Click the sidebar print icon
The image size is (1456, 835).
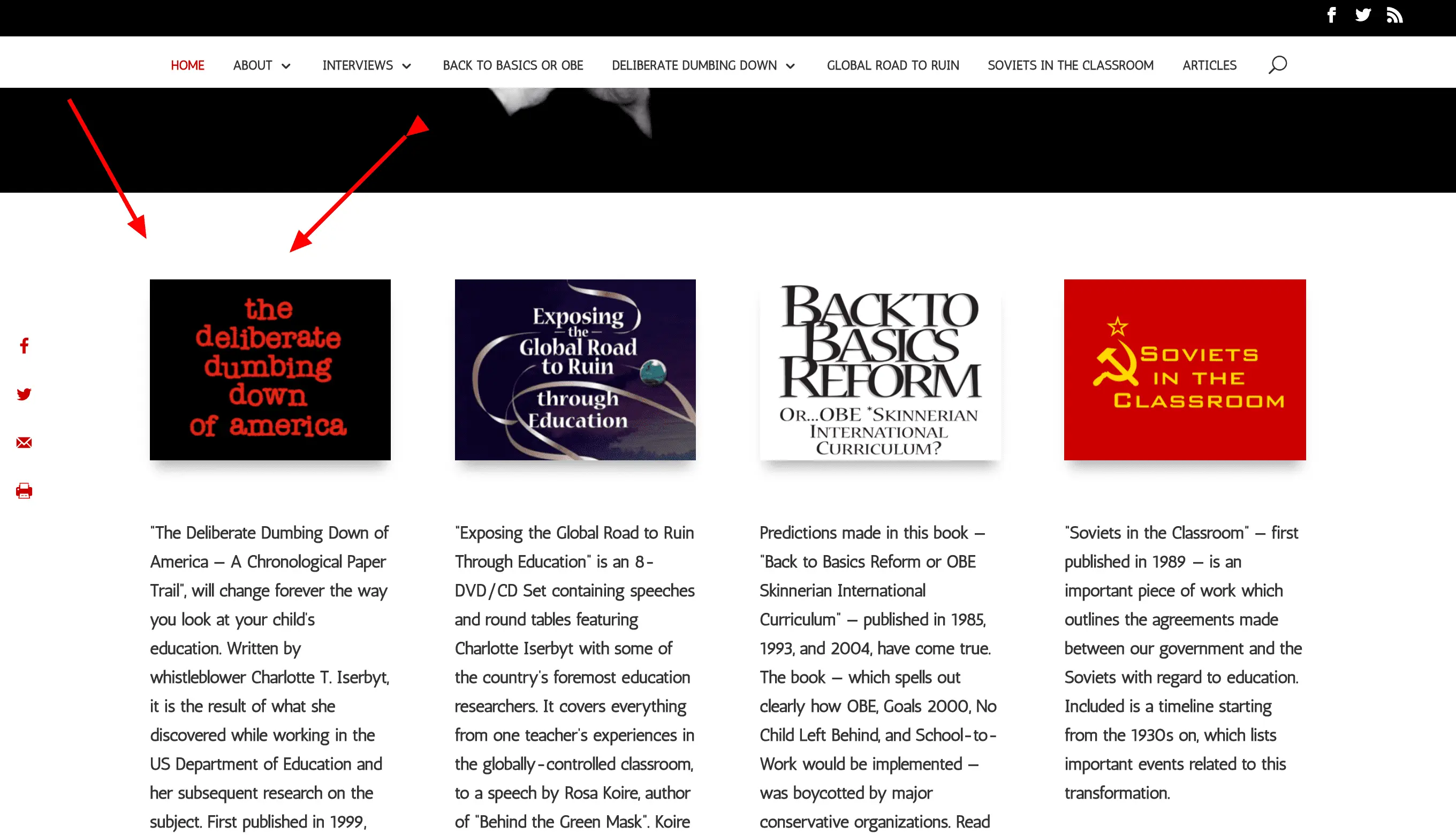click(24, 491)
